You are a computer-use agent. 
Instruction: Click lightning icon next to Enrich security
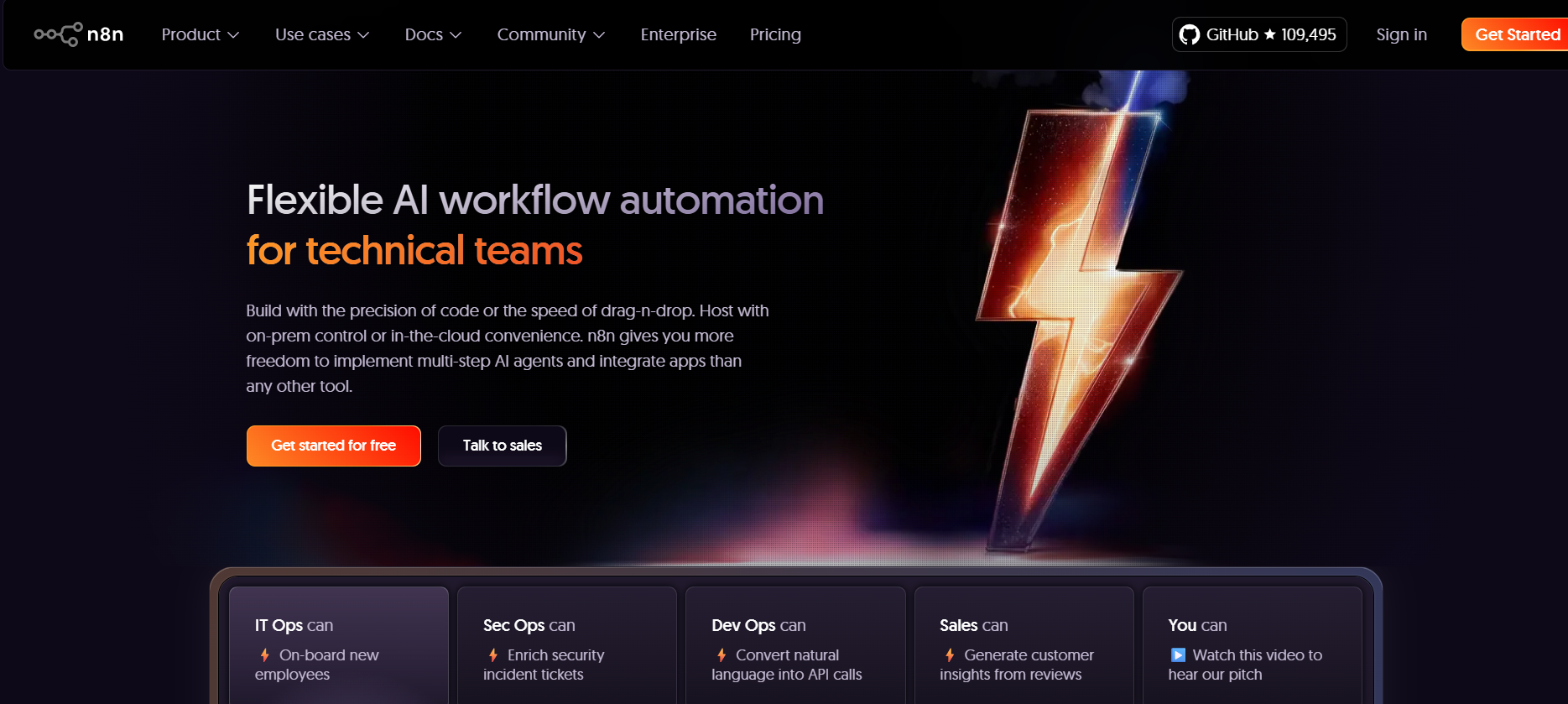(x=492, y=655)
